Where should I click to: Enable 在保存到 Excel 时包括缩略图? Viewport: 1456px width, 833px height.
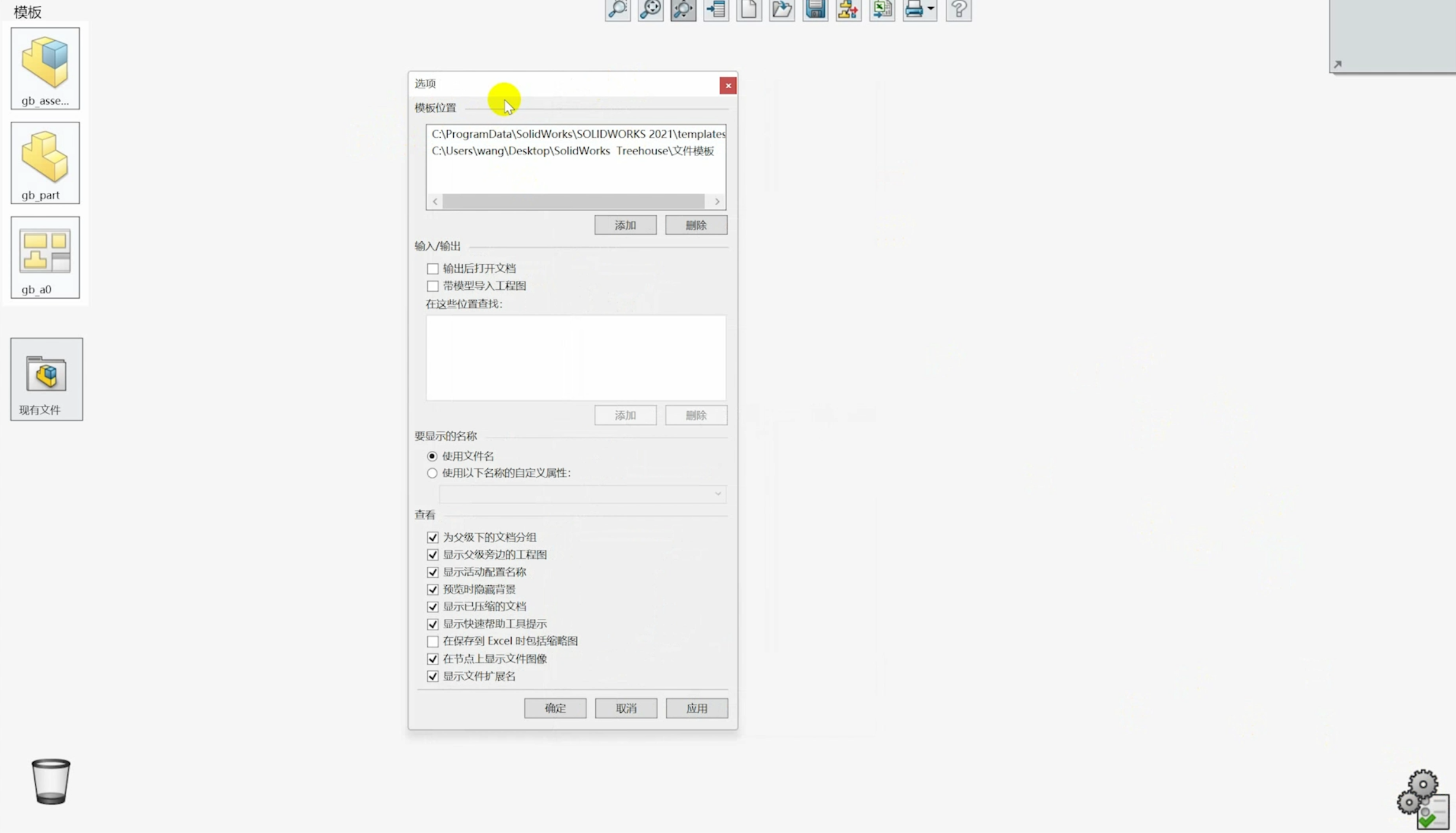tap(432, 641)
